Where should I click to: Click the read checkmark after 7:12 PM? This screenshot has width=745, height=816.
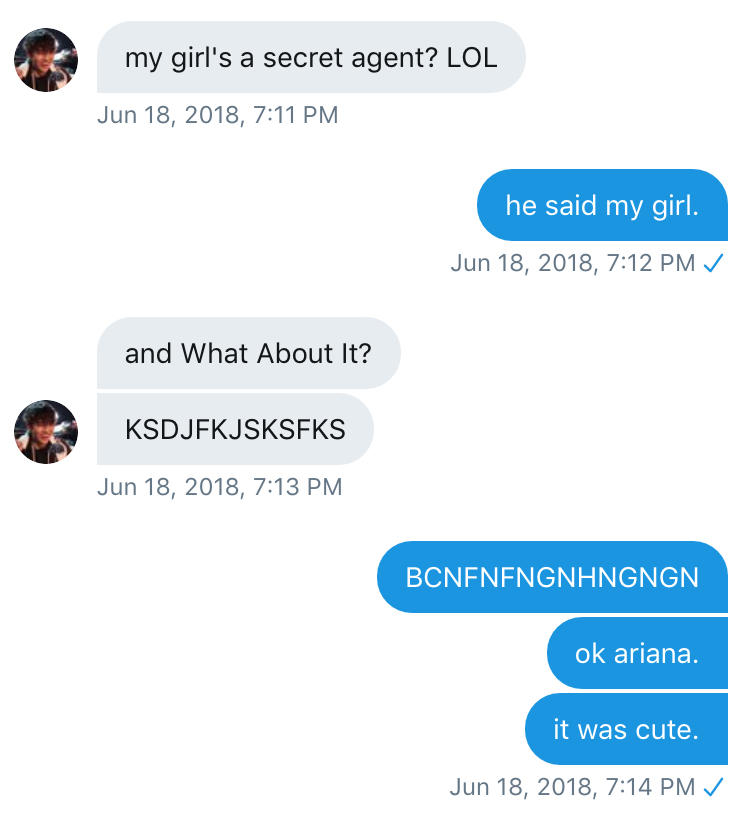[713, 263]
